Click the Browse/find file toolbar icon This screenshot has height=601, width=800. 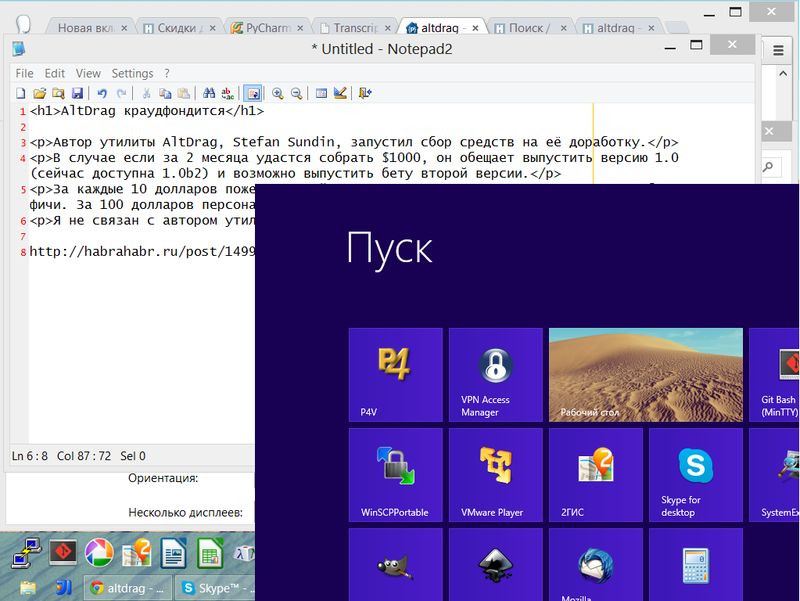pyautogui.click(x=58, y=93)
